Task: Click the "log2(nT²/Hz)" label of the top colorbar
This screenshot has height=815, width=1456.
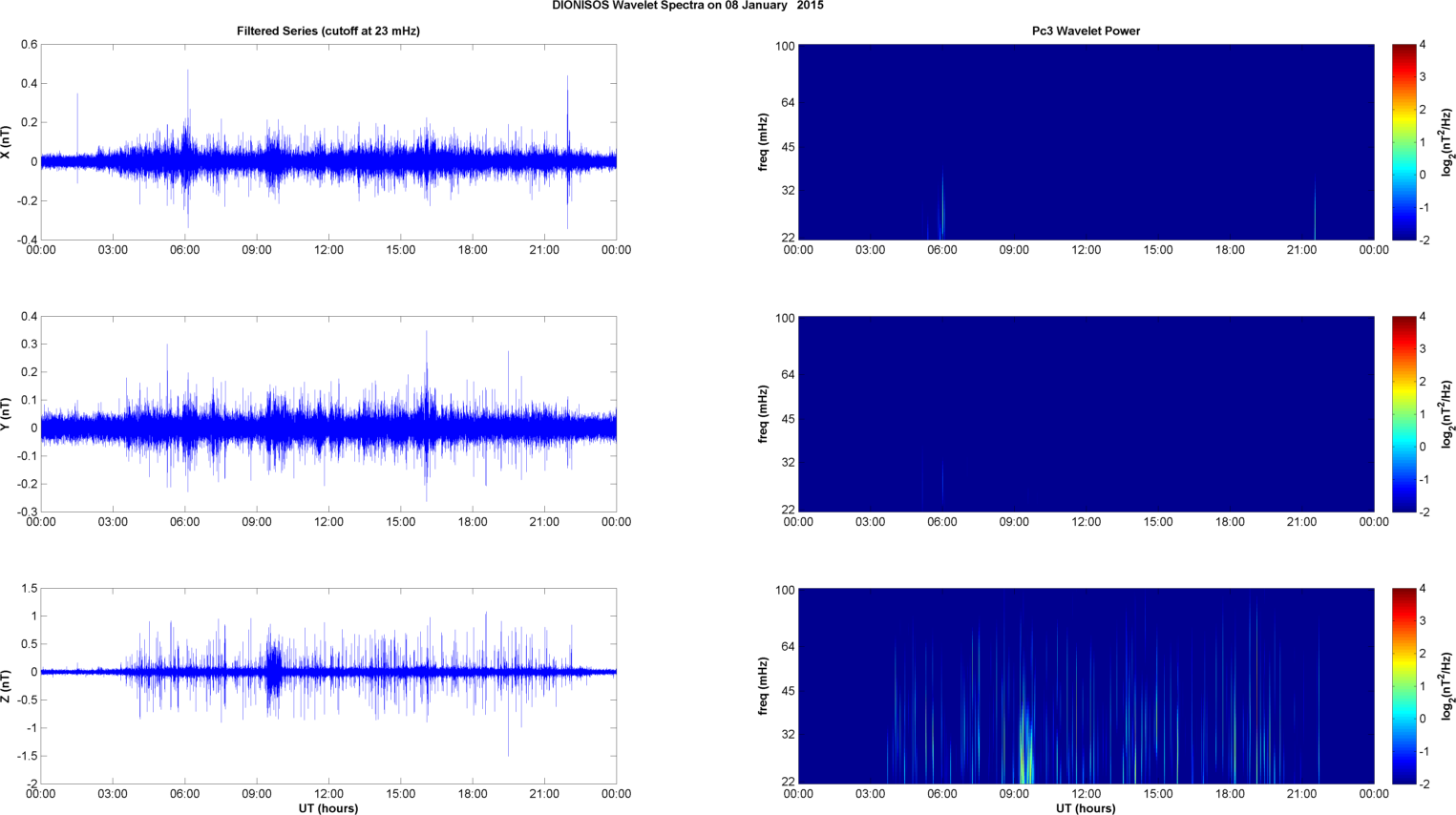Action: coord(1447,142)
